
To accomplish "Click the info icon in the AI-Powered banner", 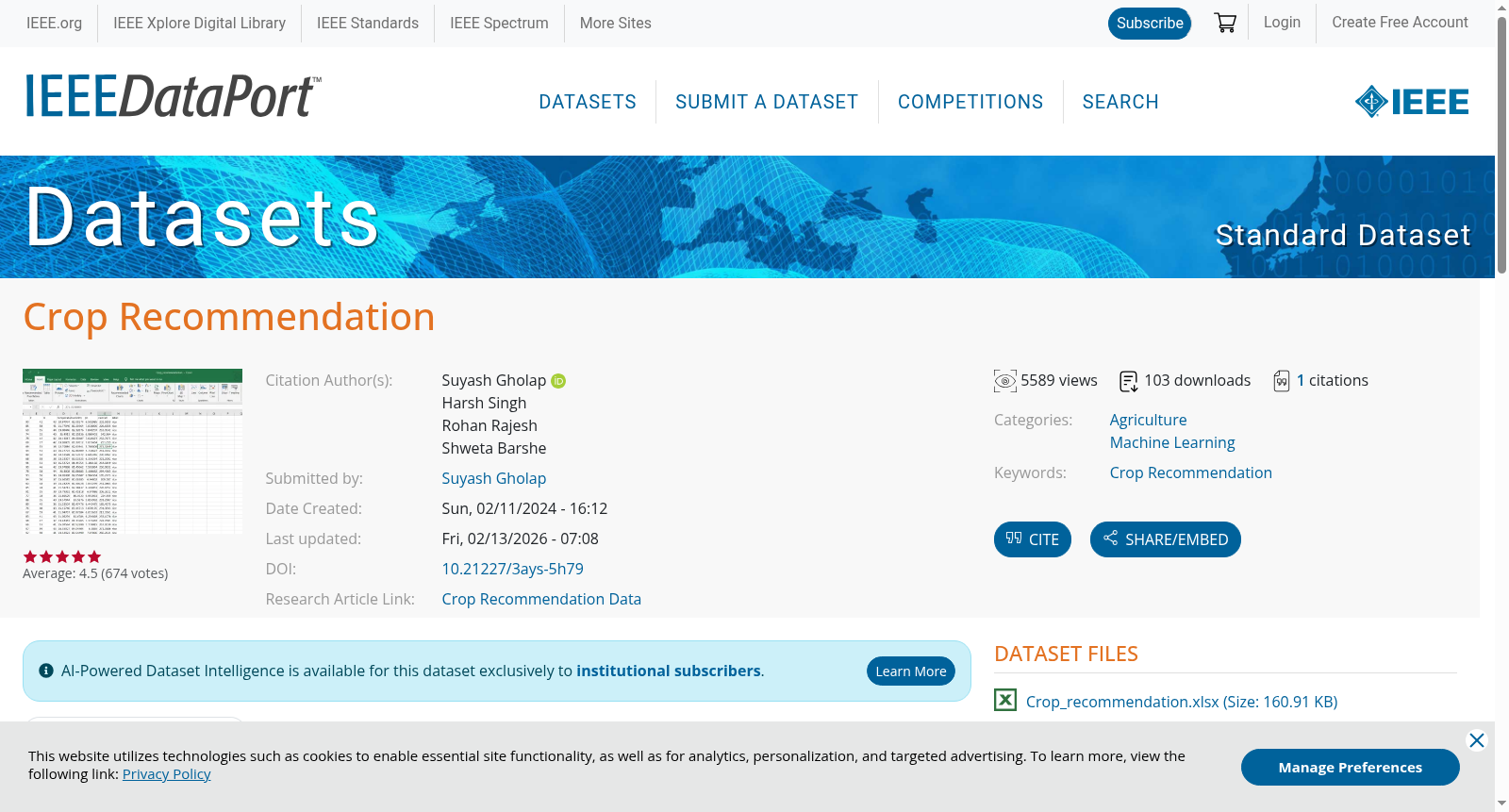I will point(46,671).
